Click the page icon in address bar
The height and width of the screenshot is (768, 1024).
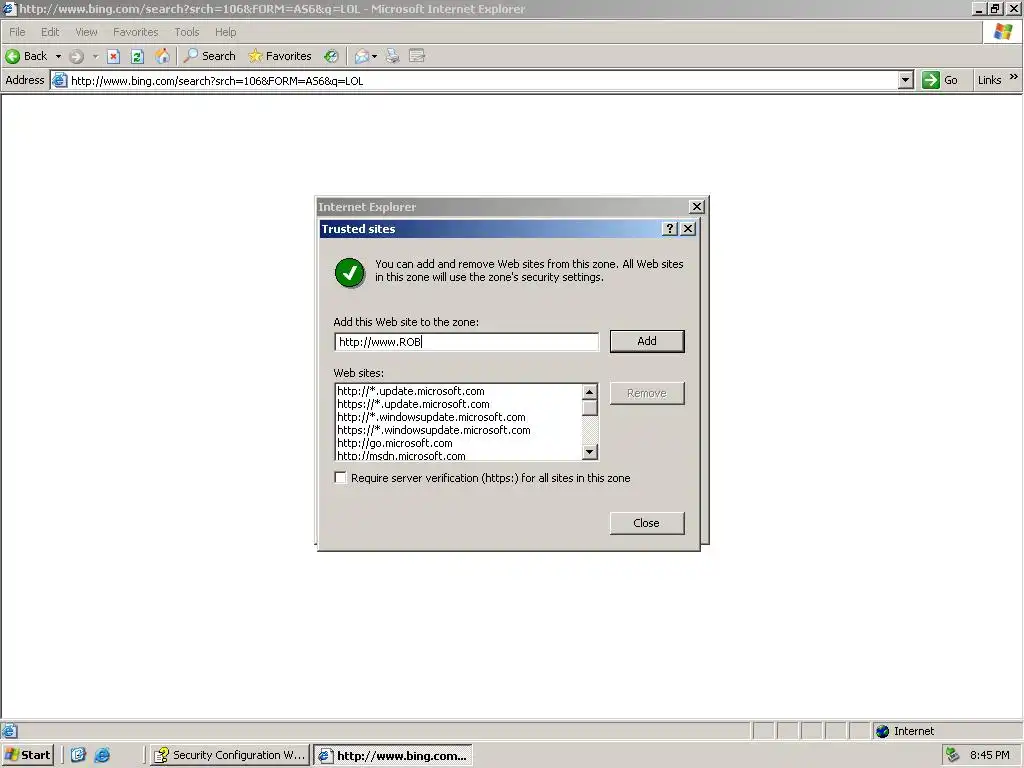59,80
